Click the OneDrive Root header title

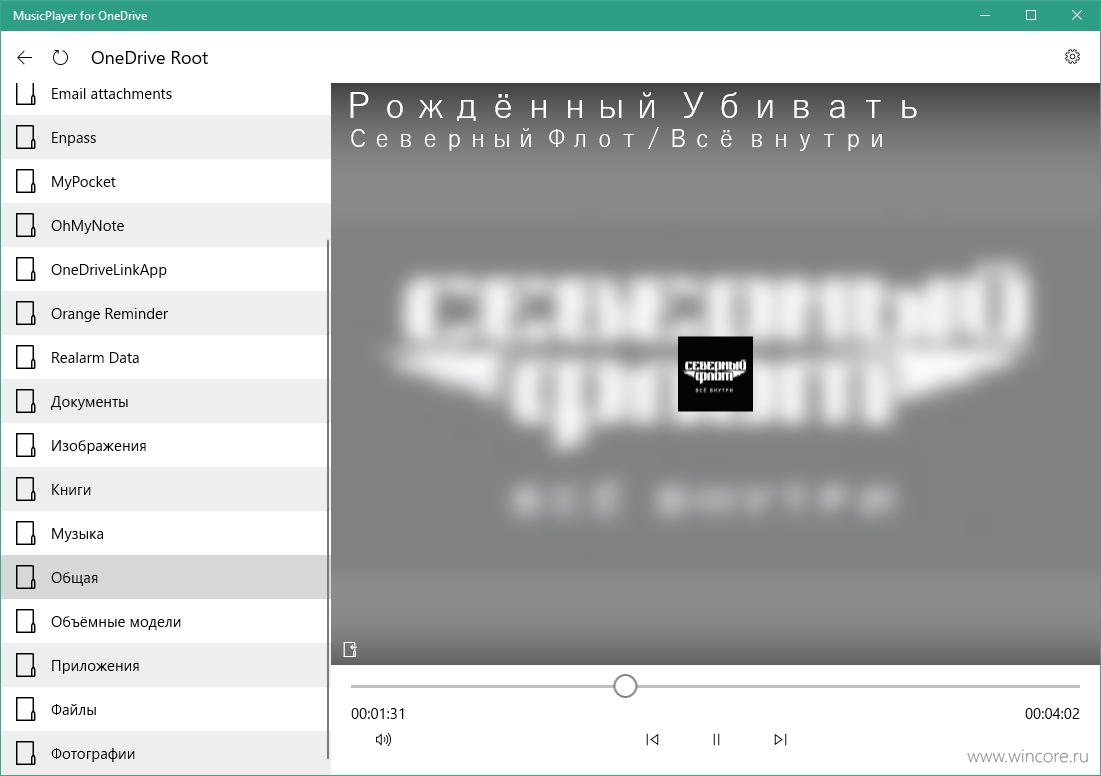coord(150,58)
